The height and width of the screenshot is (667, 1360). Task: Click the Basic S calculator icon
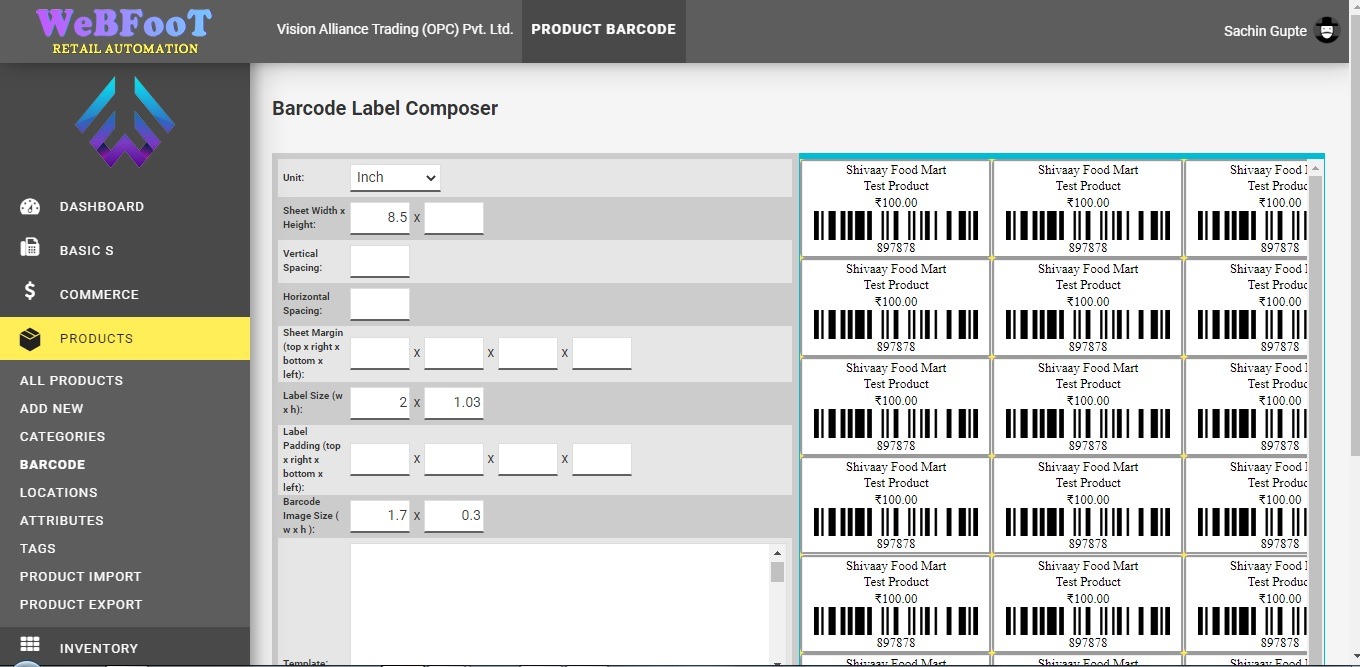tap(30, 249)
